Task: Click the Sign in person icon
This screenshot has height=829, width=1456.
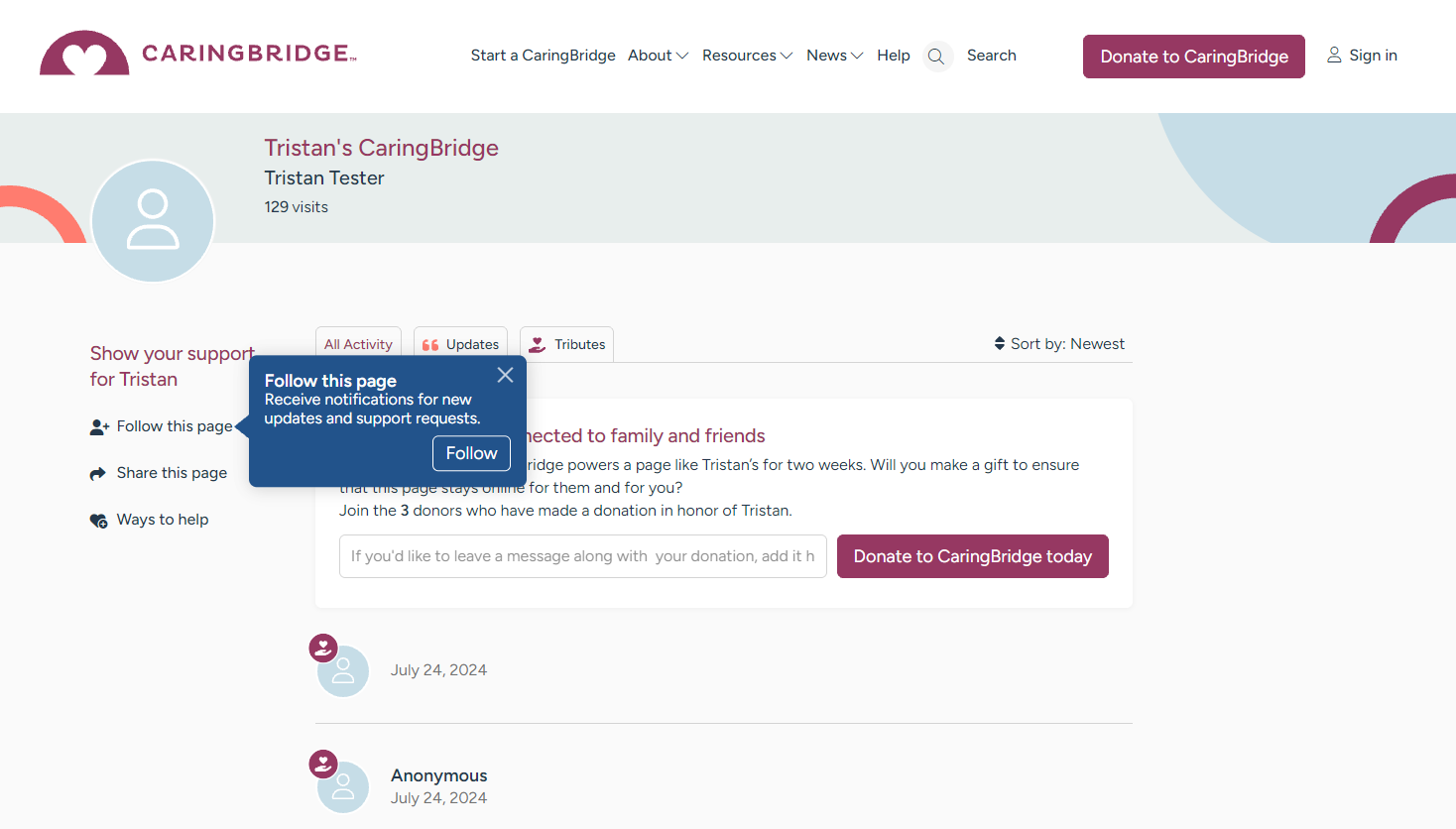Action: pyautogui.click(x=1334, y=56)
